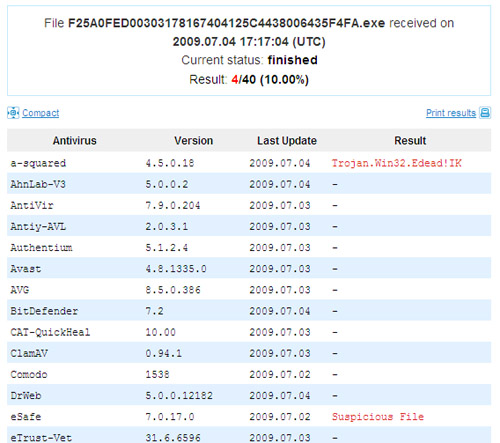
Task: Click version 5.0.0.12182 of DrWeb
Action: [x=179, y=396]
